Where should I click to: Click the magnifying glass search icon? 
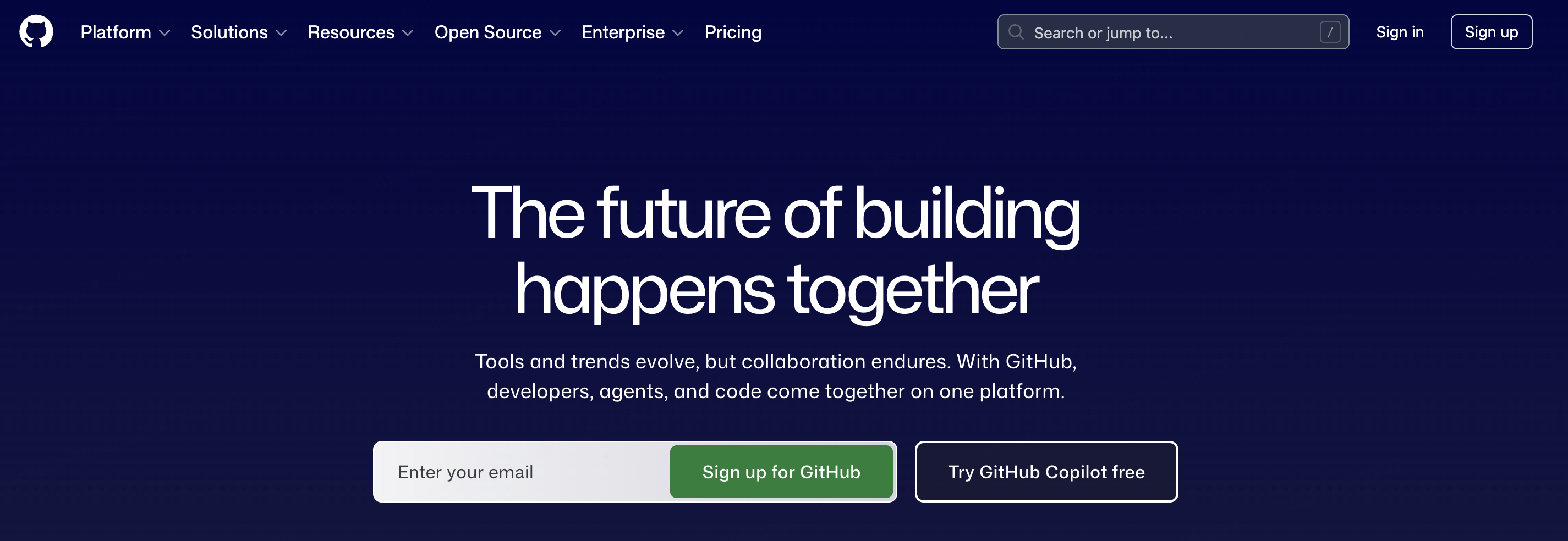pyautogui.click(x=1016, y=32)
